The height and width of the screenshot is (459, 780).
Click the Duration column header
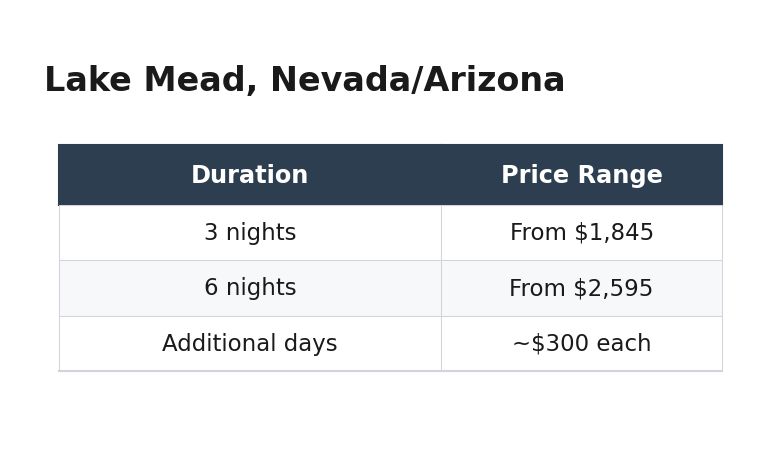(x=249, y=176)
